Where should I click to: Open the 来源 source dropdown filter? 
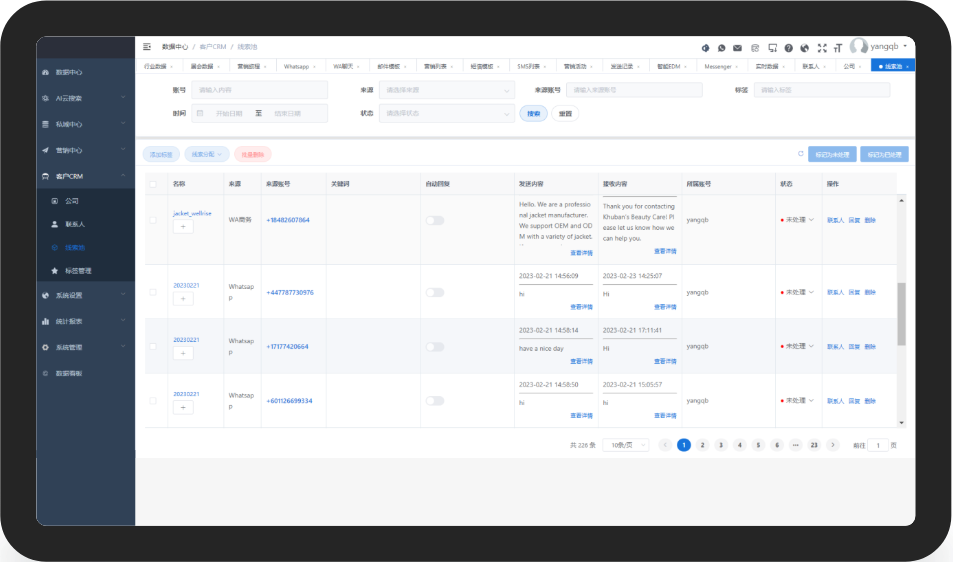pyautogui.click(x=447, y=90)
